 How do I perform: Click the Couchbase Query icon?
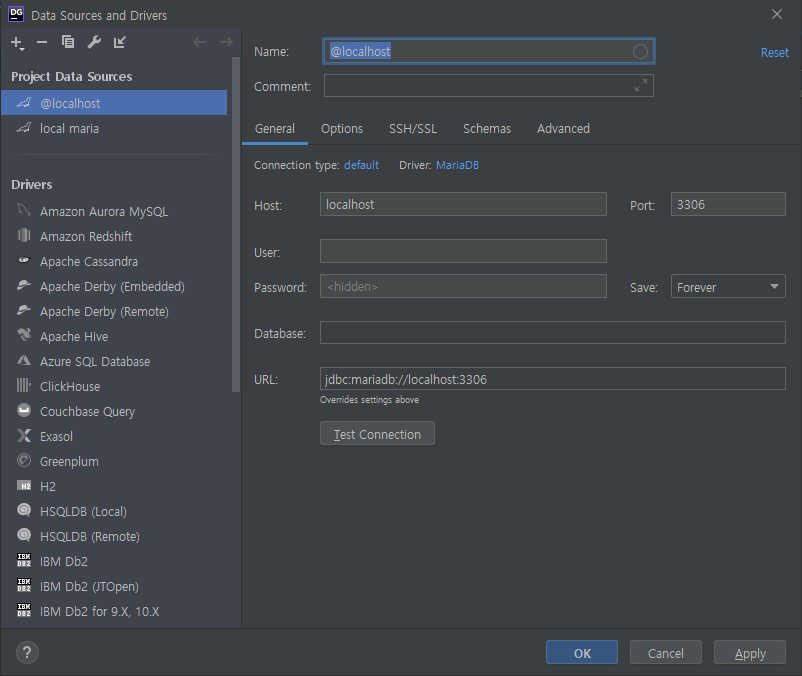[x=24, y=410]
